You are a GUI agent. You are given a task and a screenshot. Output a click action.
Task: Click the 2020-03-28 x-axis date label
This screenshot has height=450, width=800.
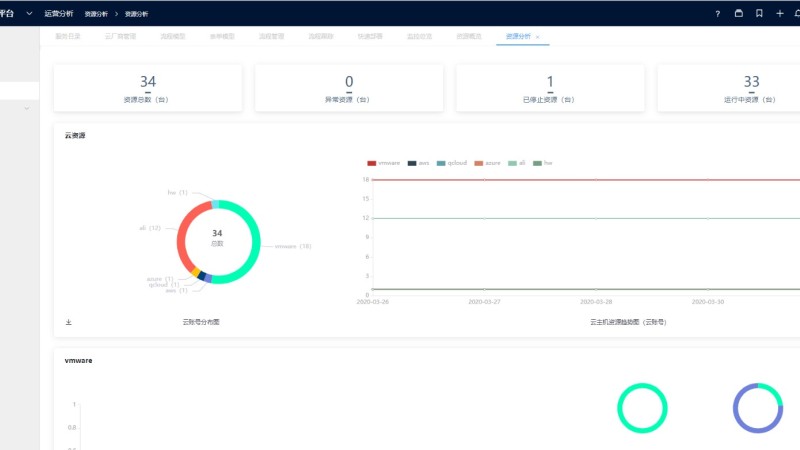click(596, 302)
